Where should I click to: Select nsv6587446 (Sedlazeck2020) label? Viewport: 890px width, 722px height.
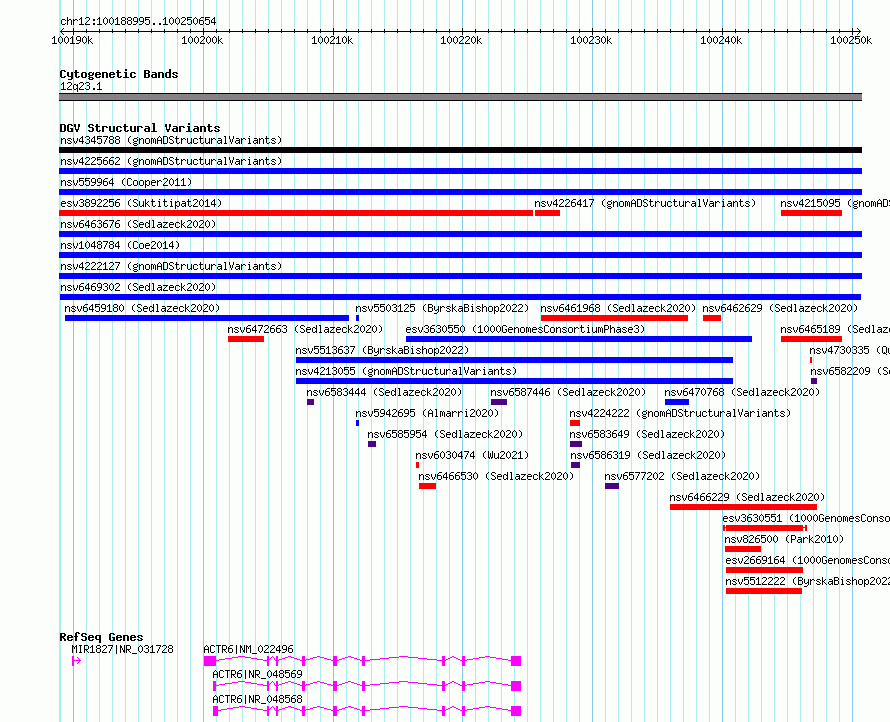point(568,392)
